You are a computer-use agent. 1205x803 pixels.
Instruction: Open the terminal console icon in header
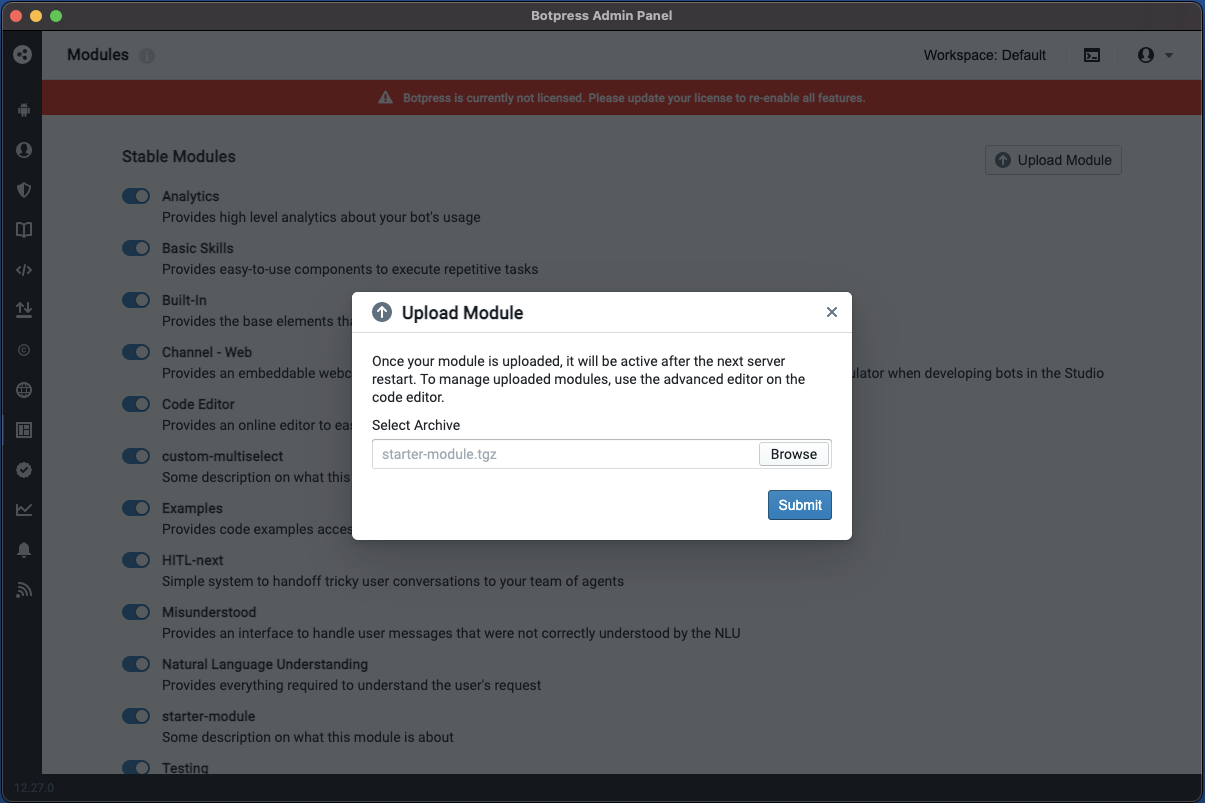tap(1092, 56)
